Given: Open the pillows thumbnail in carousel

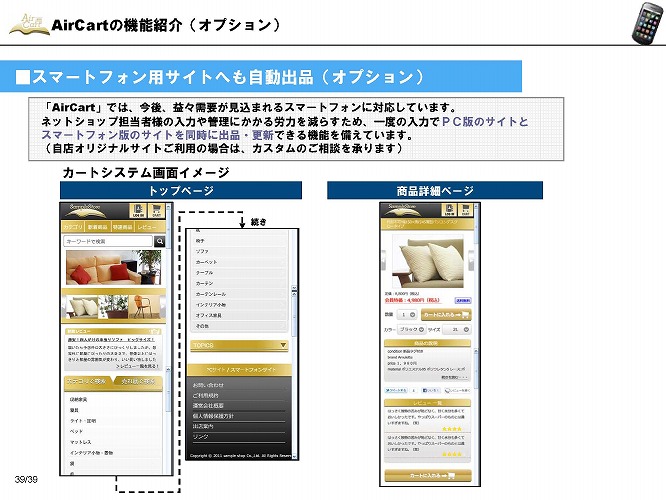Looking at the screenshot, I should click(84, 306).
